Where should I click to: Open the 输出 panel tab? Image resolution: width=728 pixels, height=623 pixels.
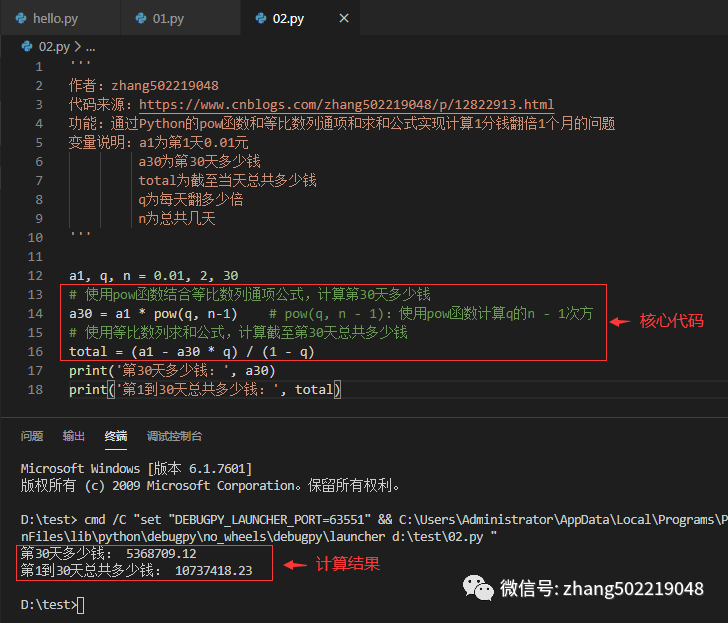[x=74, y=436]
